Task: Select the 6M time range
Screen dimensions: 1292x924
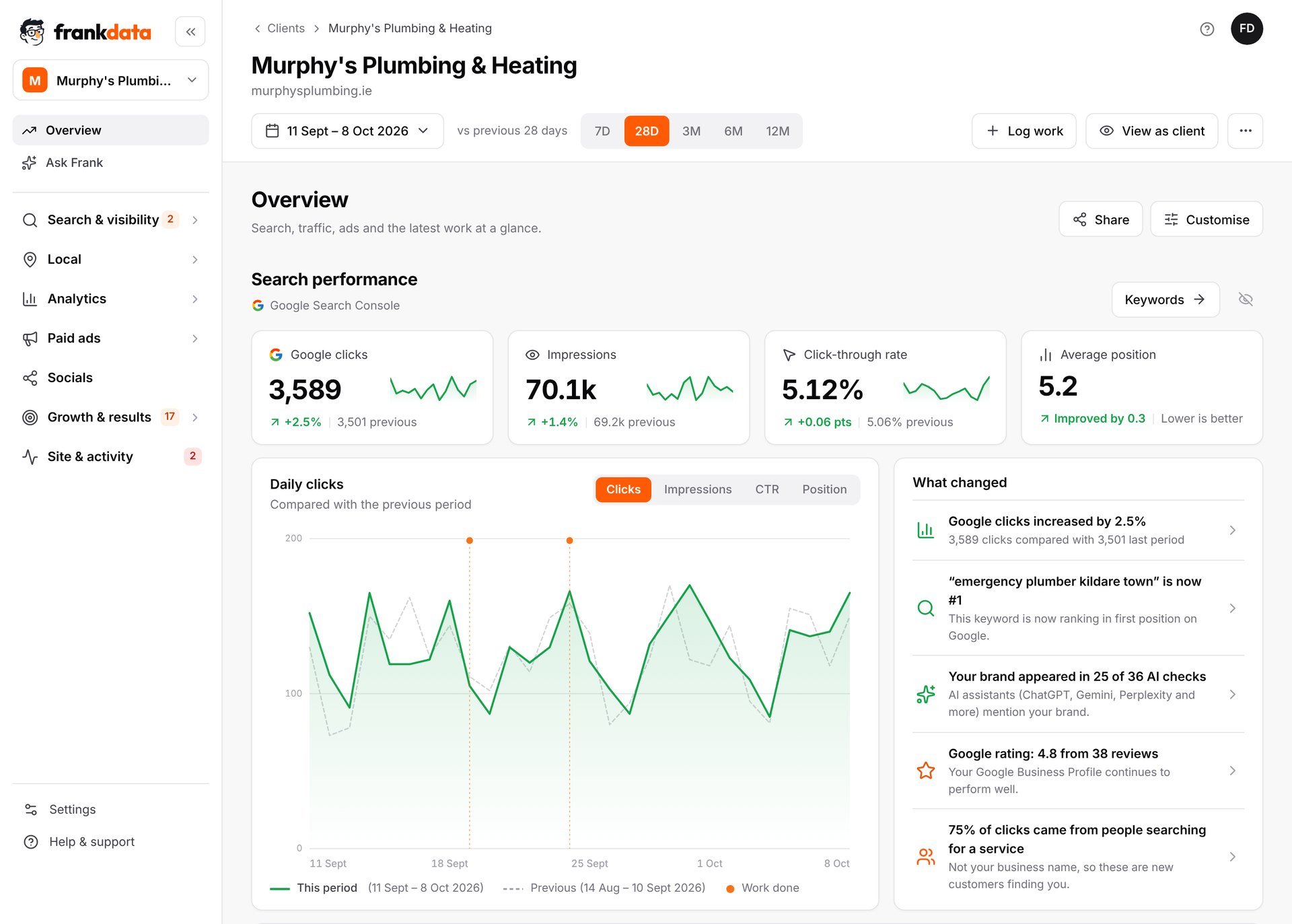Action: point(733,131)
